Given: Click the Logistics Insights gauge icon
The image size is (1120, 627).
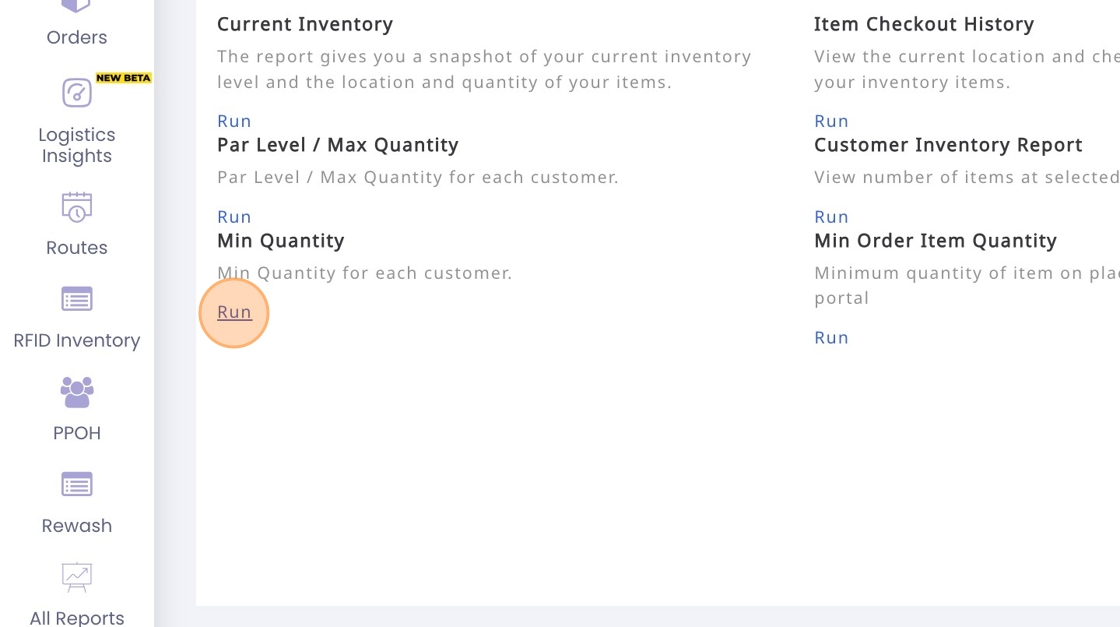Looking at the screenshot, I should (x=77, y=93).
